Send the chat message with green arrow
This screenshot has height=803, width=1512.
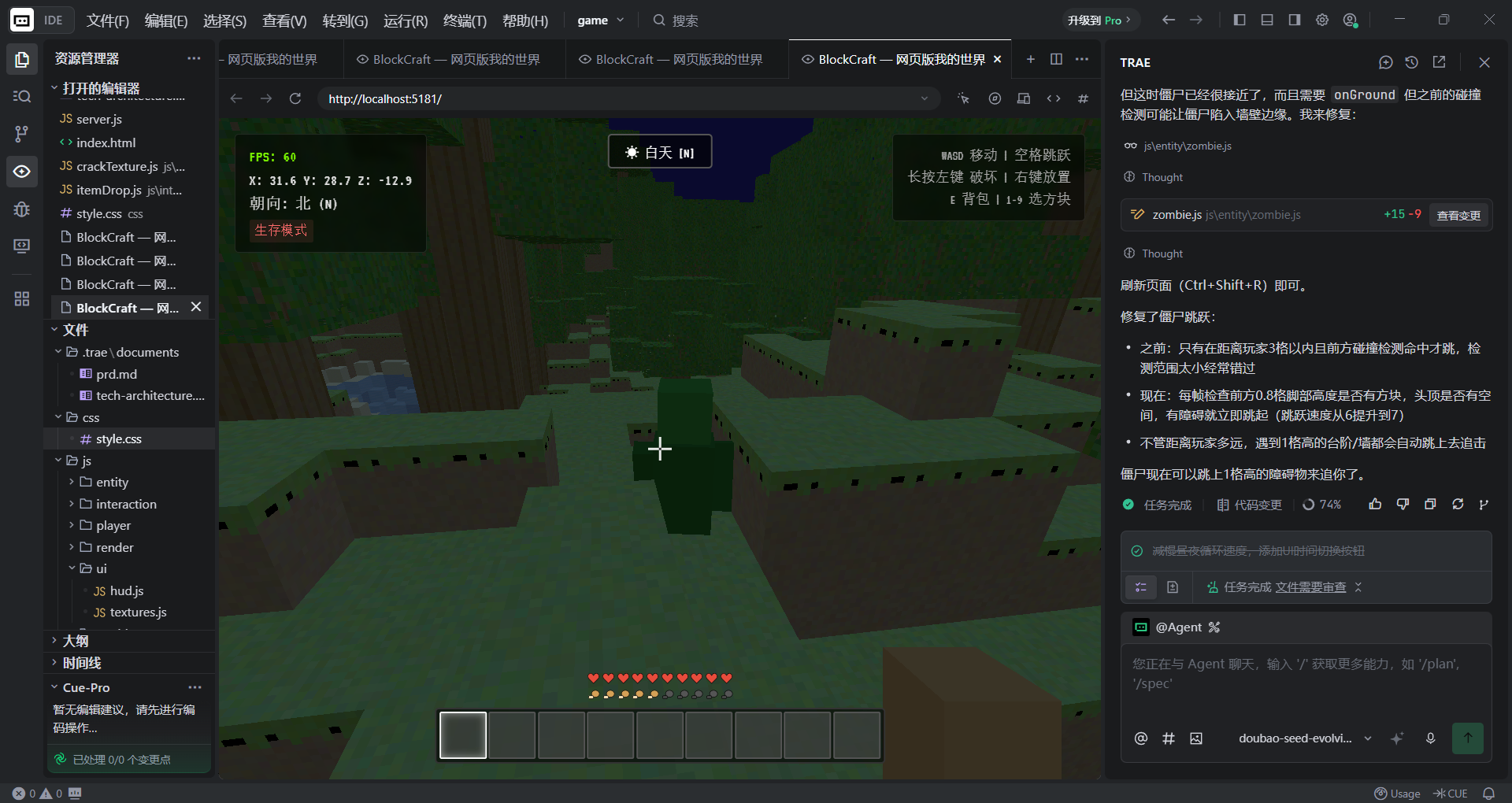click(1468, 738)
